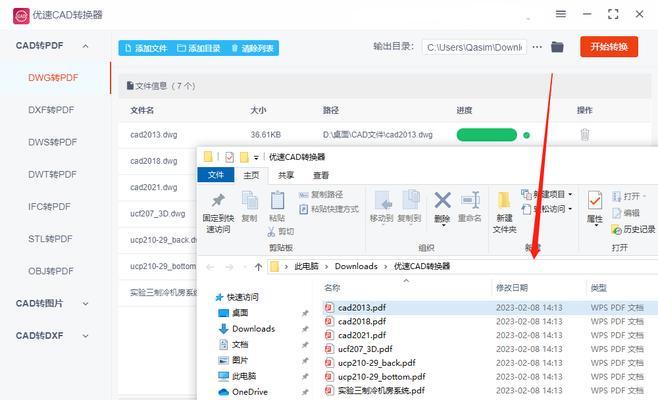Click the 复制 icon in ribbon
Viewport: 658px width, 400px height.
(x=250, y=200)
